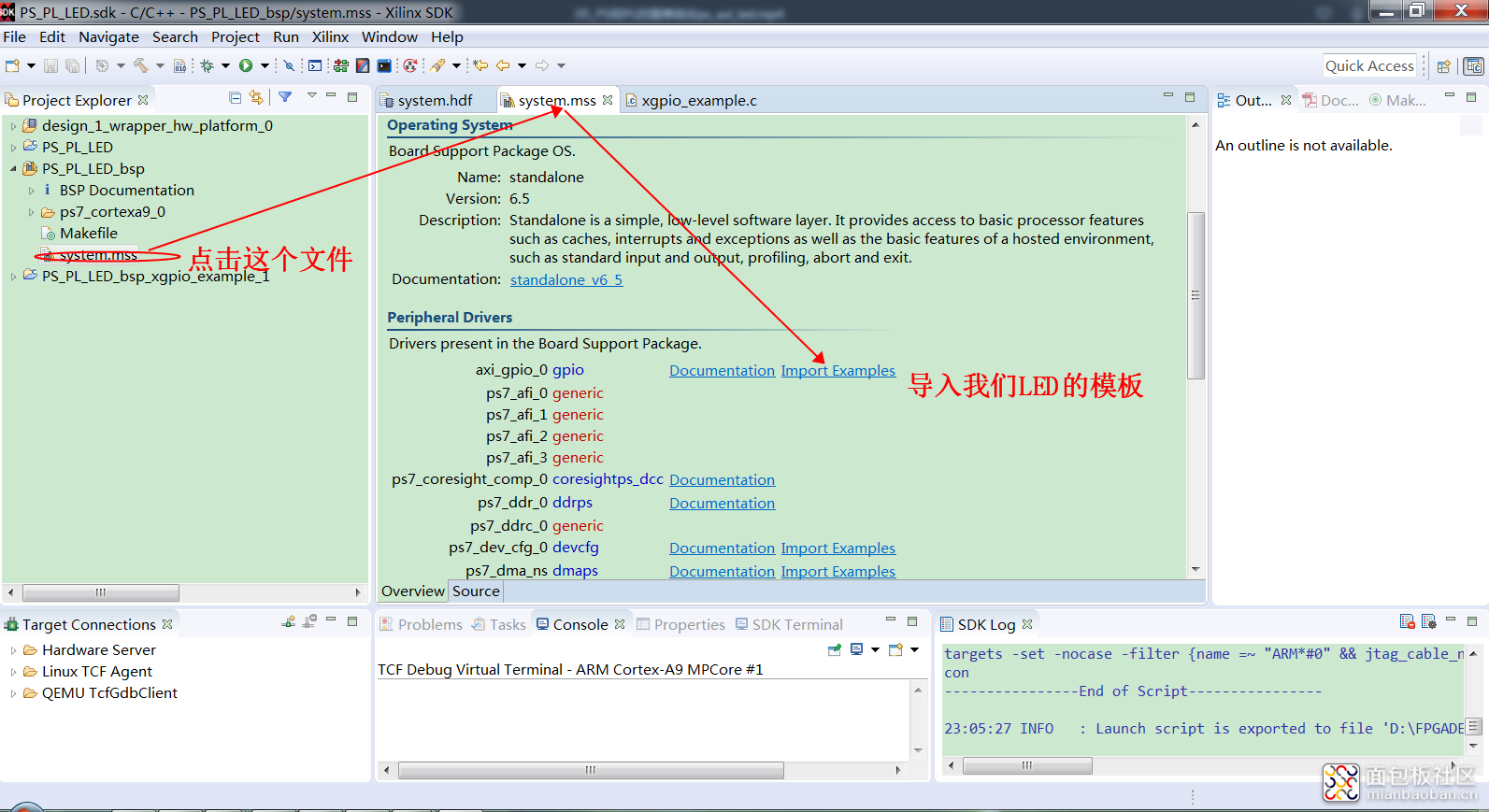Click the Debug (bug) toolbar icon
The image size is (1489, 812).
coord(208,65)
